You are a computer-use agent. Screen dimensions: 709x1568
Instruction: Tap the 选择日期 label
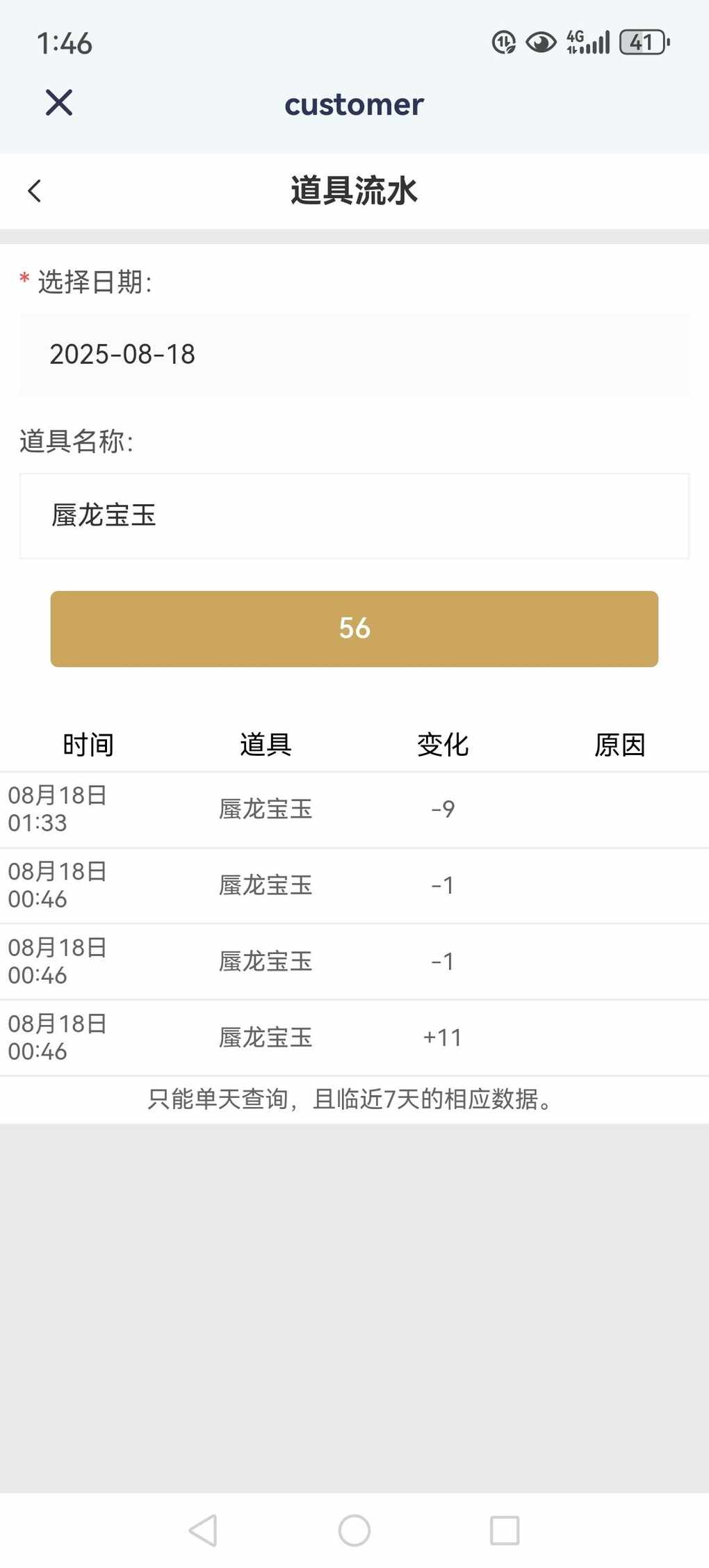click(x=94, y=282)
